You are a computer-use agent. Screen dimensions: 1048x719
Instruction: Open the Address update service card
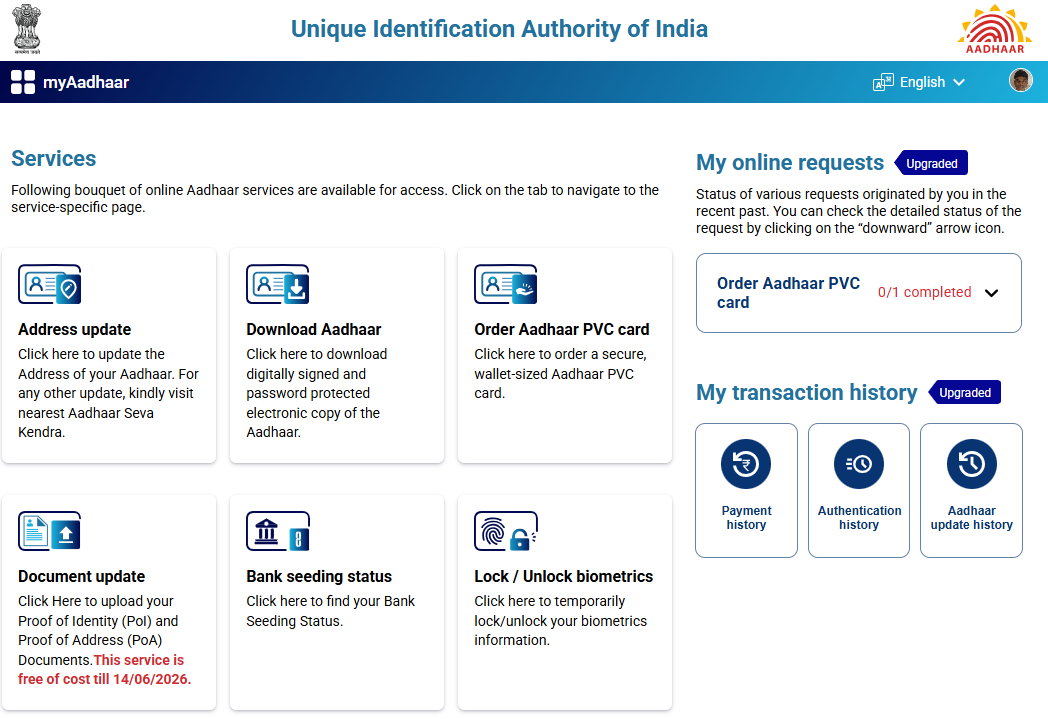(109, 355)
